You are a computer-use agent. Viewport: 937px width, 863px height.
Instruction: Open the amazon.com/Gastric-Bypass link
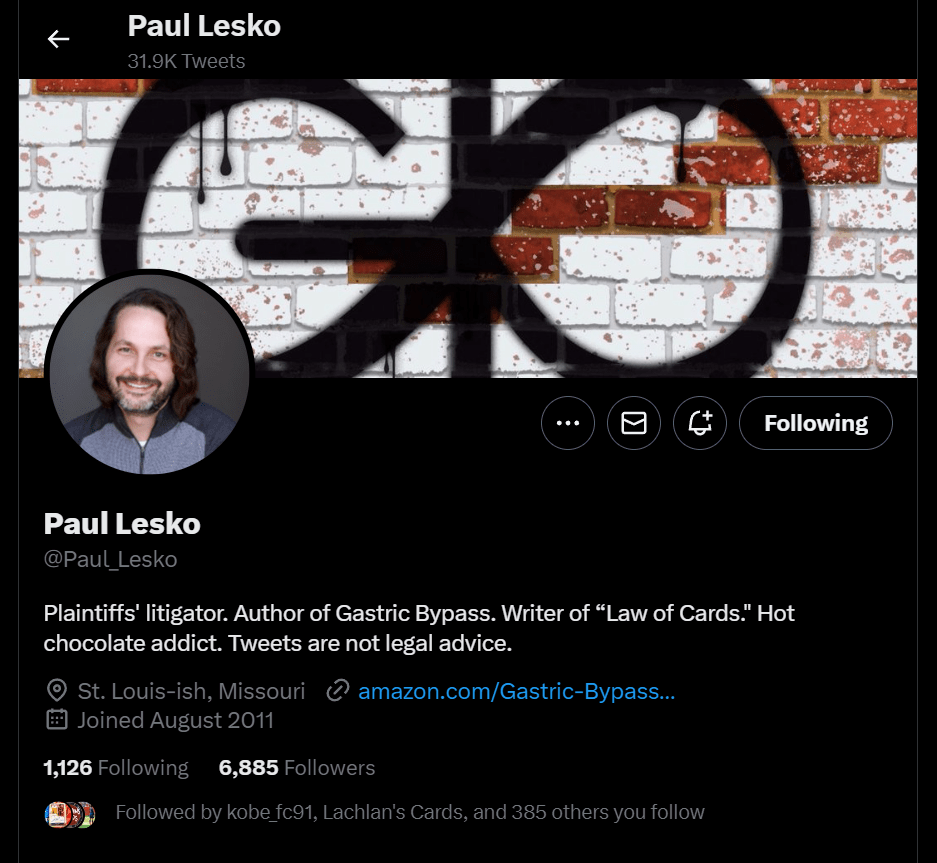click(516, 691)
